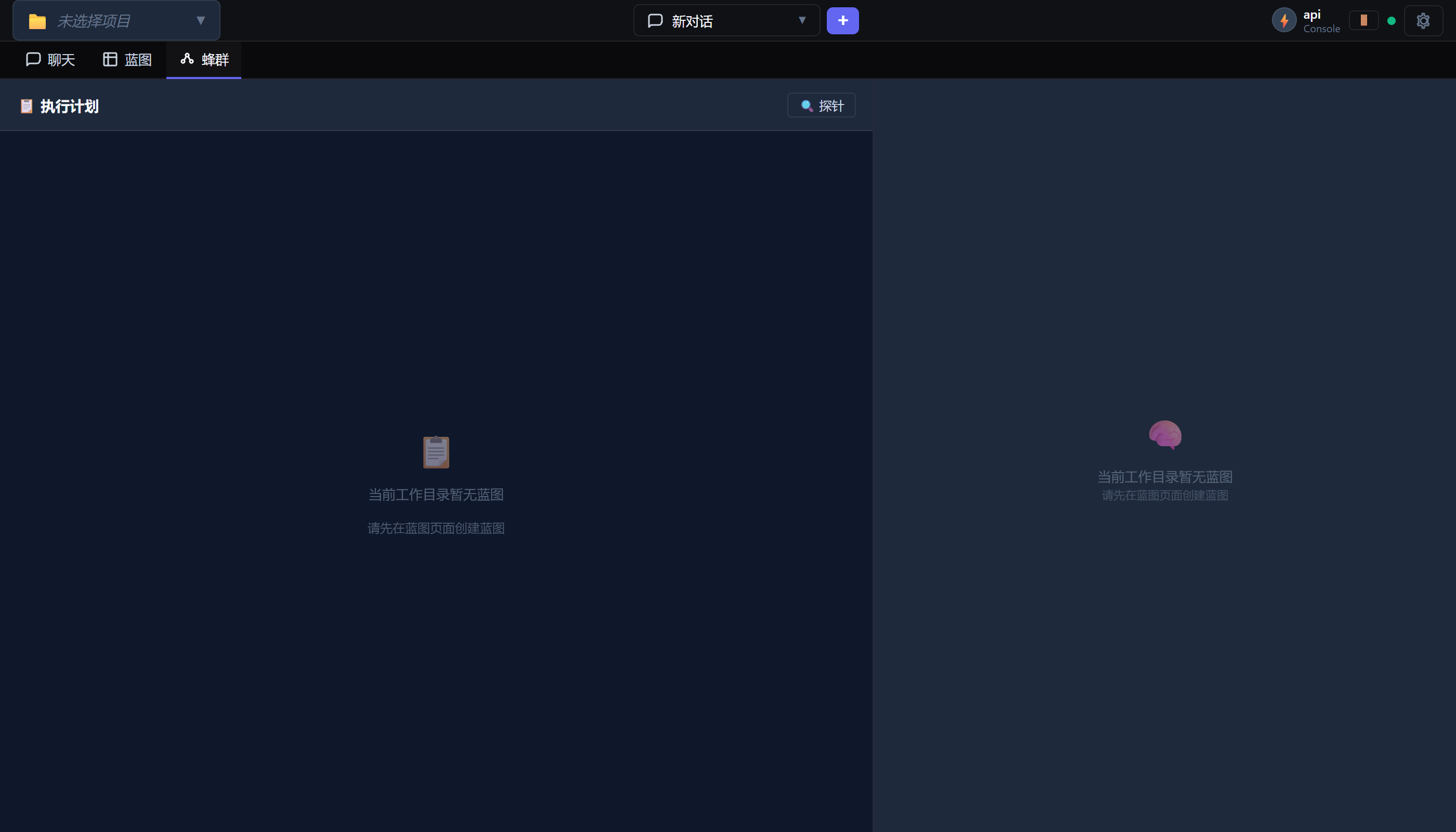The image size is (1456, 832).
Task: Open settings via the gear icon
Action: tap(1423, 21)
